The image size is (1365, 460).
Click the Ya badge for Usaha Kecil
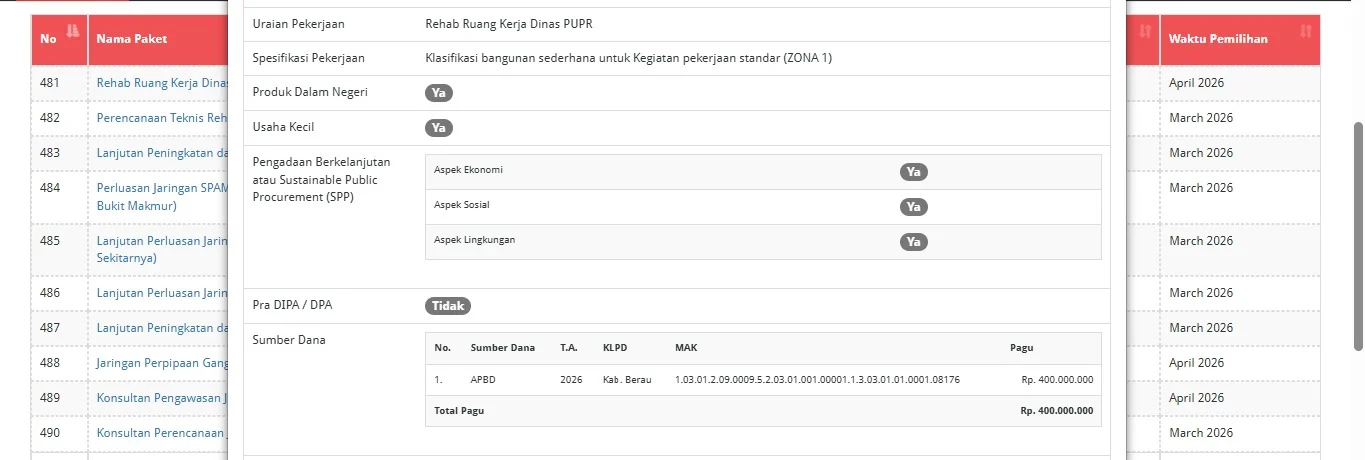[438, 128]
